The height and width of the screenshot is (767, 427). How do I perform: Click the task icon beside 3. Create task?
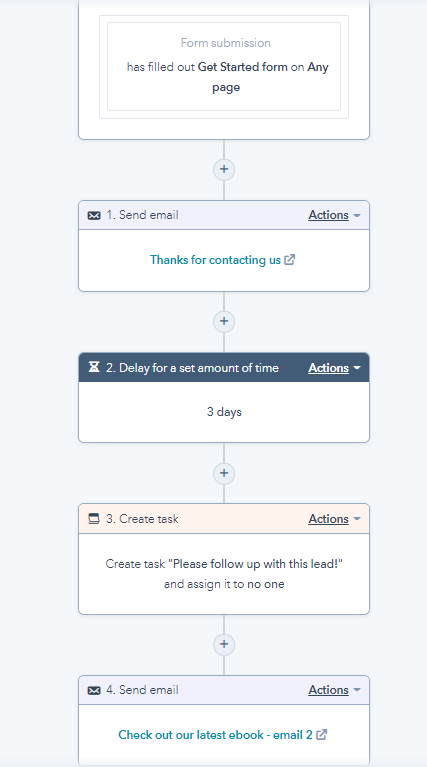tap(94, 519)
